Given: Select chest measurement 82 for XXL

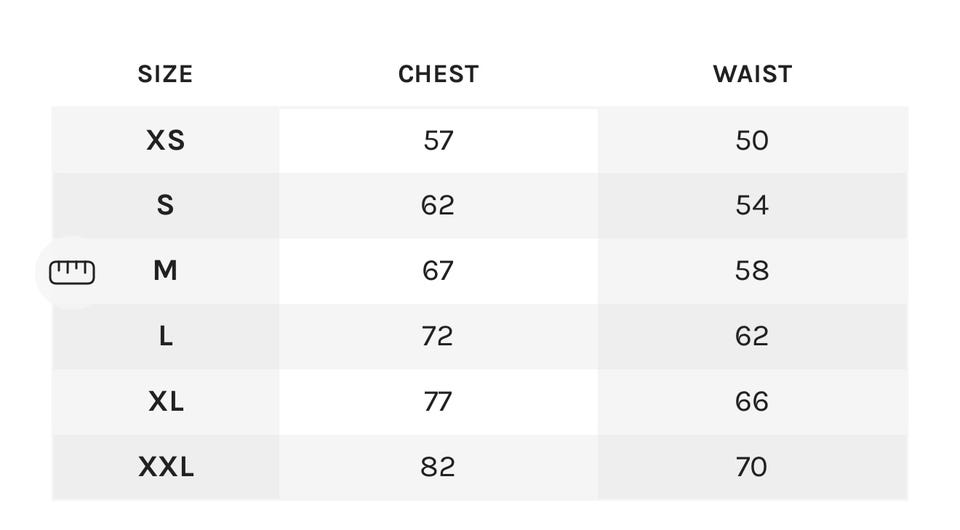Looking at the screenshot, I should 438,466.
